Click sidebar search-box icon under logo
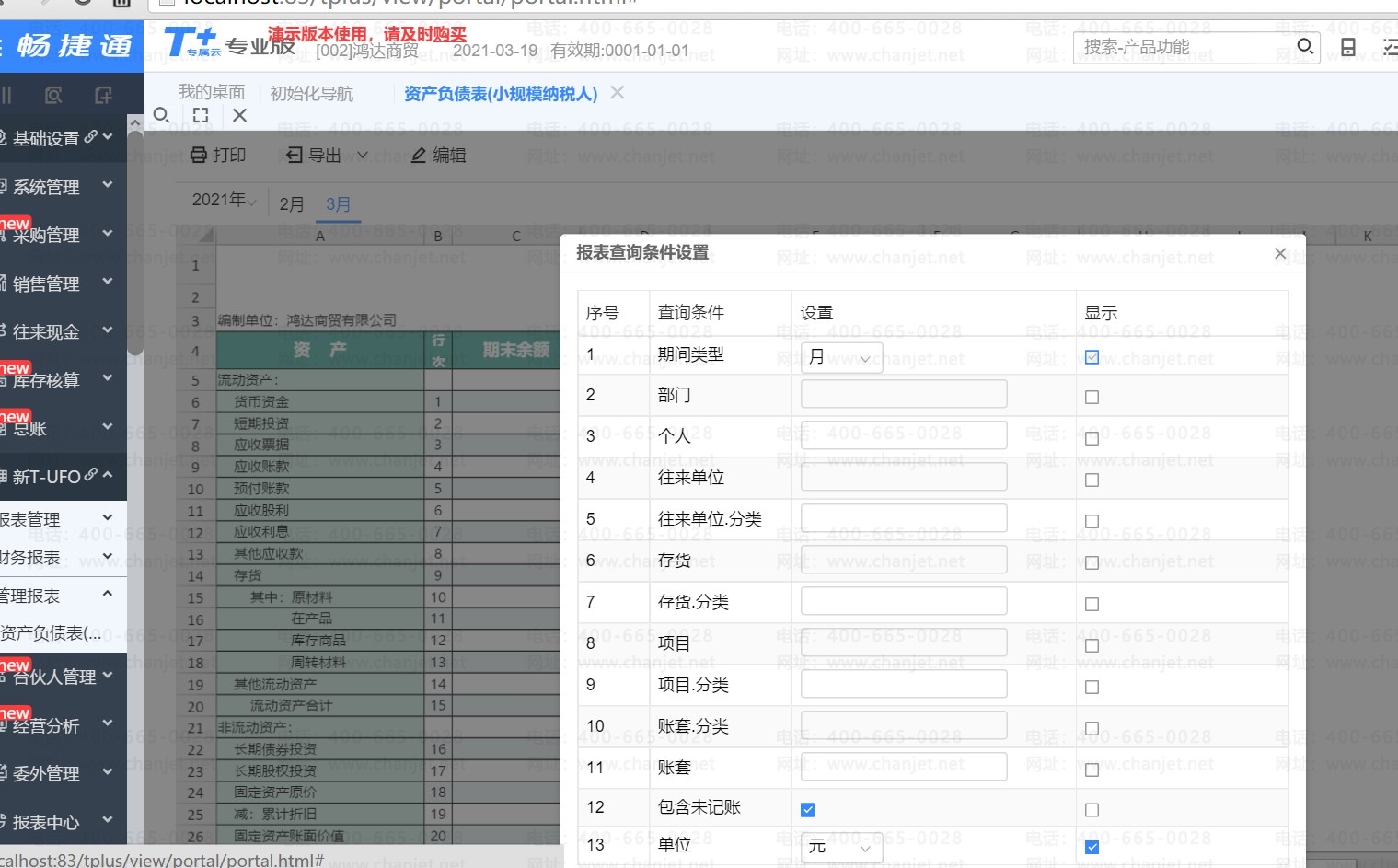The width and height of the screenshot is (1398, 868). [x=53, y=95]
